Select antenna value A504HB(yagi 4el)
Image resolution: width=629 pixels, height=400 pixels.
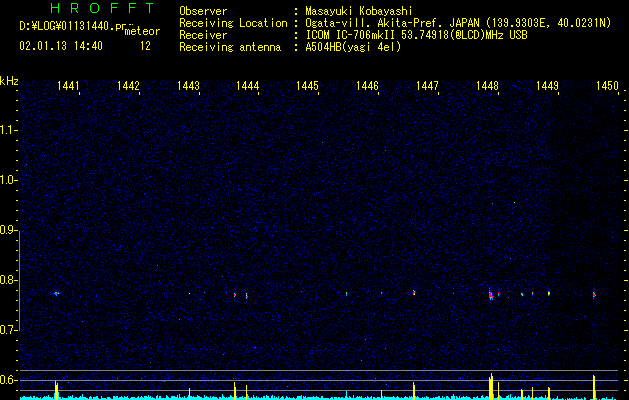[353, 47]
